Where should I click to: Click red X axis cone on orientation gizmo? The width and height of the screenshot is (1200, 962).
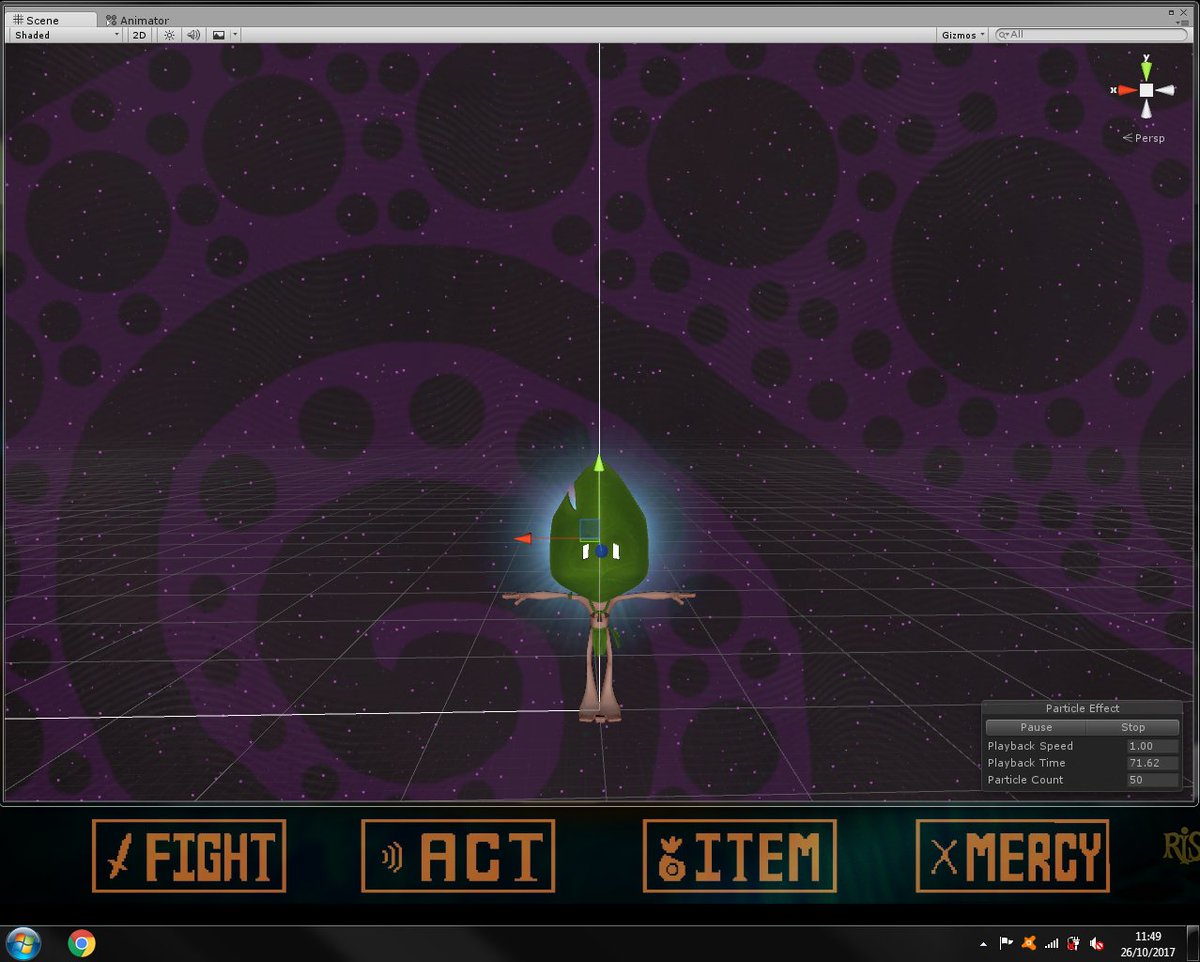1126,90
